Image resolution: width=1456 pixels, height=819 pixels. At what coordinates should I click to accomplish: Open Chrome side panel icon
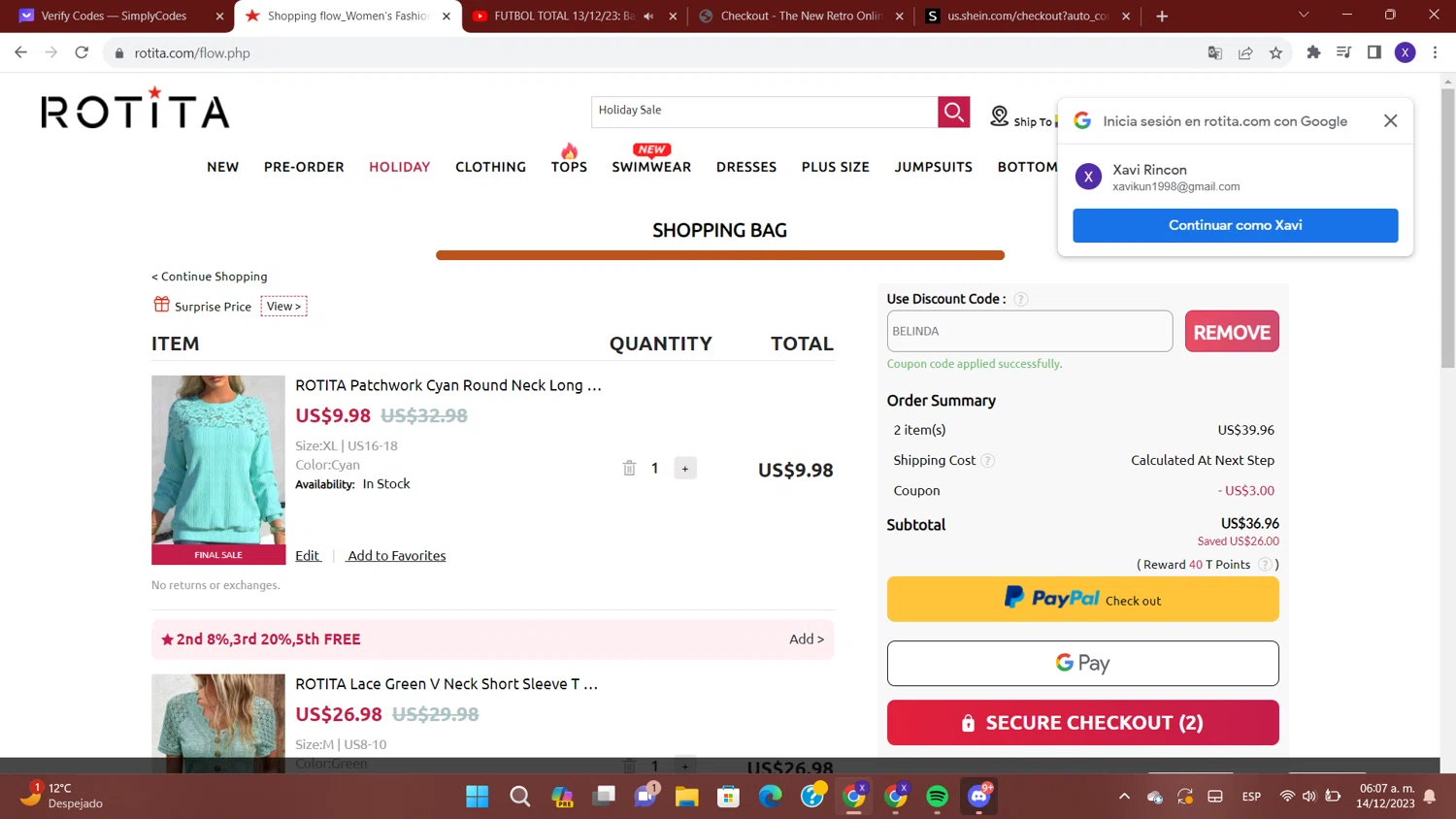tap(1373, 52)
